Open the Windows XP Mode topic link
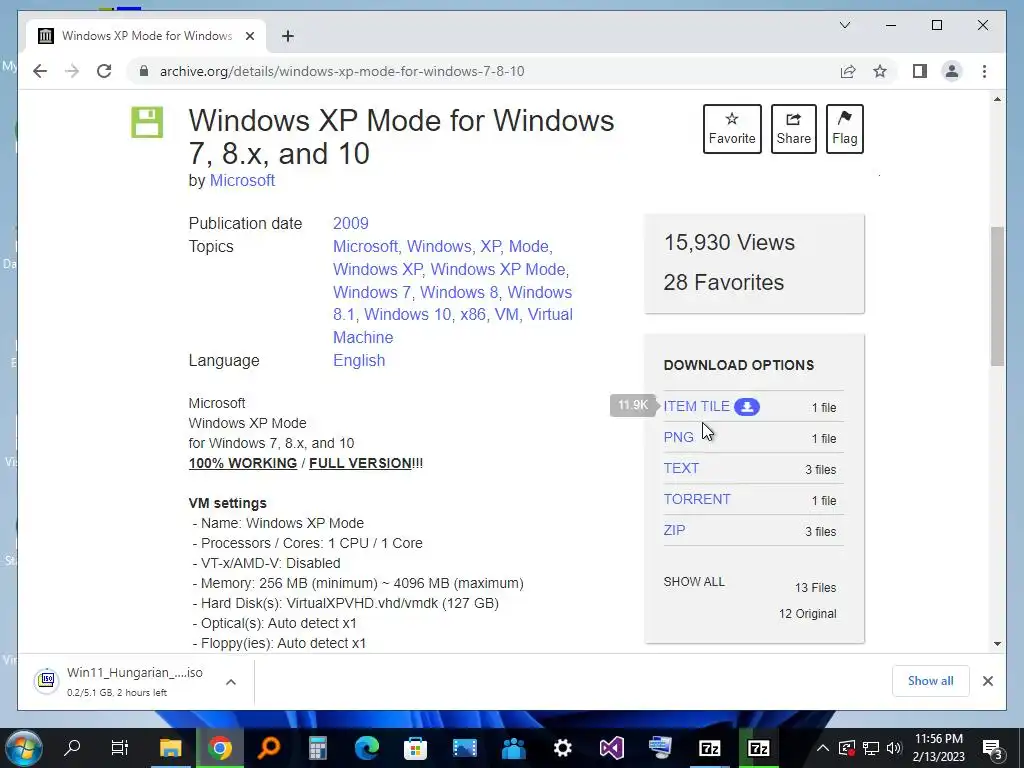The height and width of the screenshot is (768, 1024). tap(497, 269)
